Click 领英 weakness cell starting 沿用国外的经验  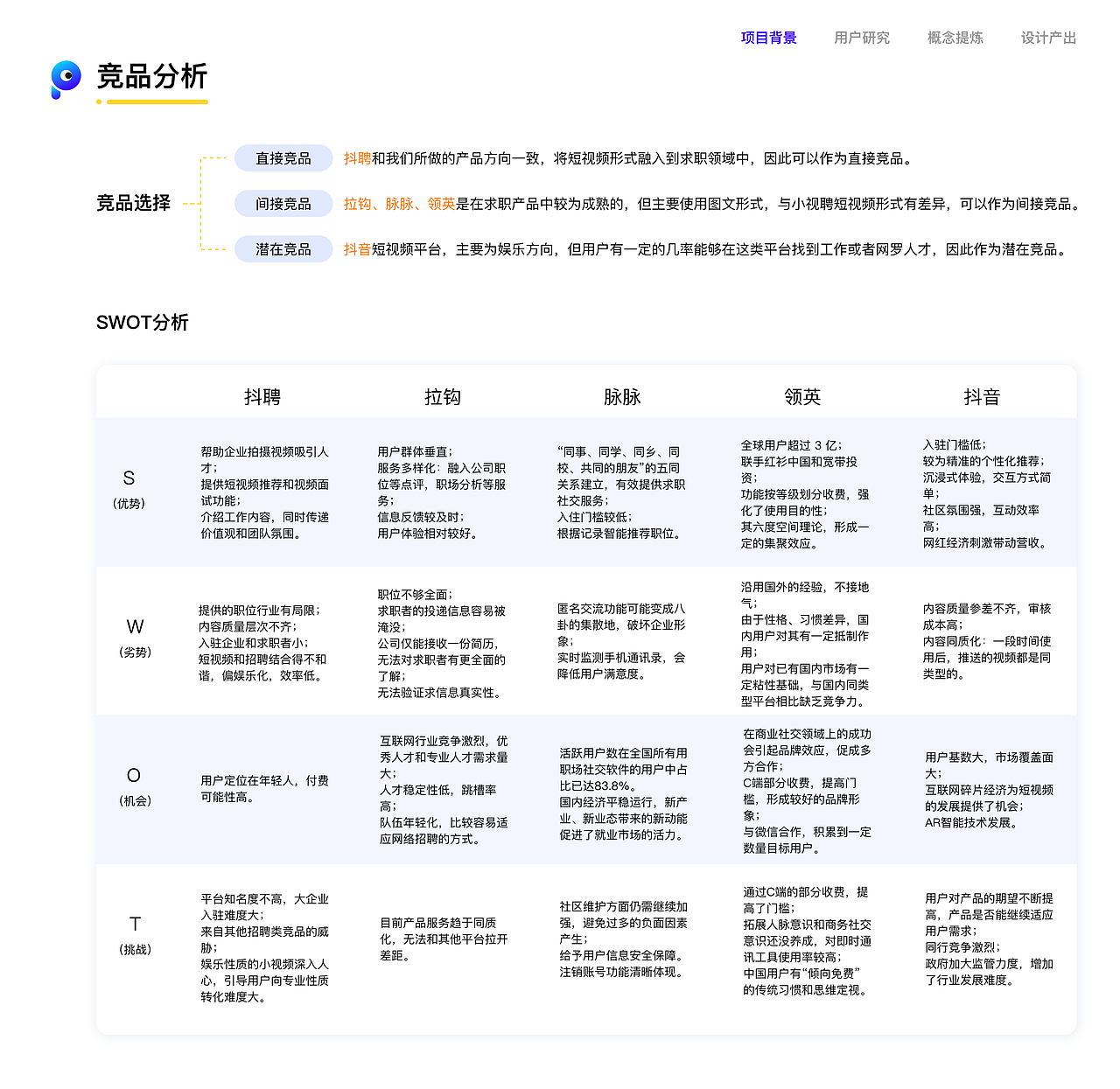(x=805, y=644)
